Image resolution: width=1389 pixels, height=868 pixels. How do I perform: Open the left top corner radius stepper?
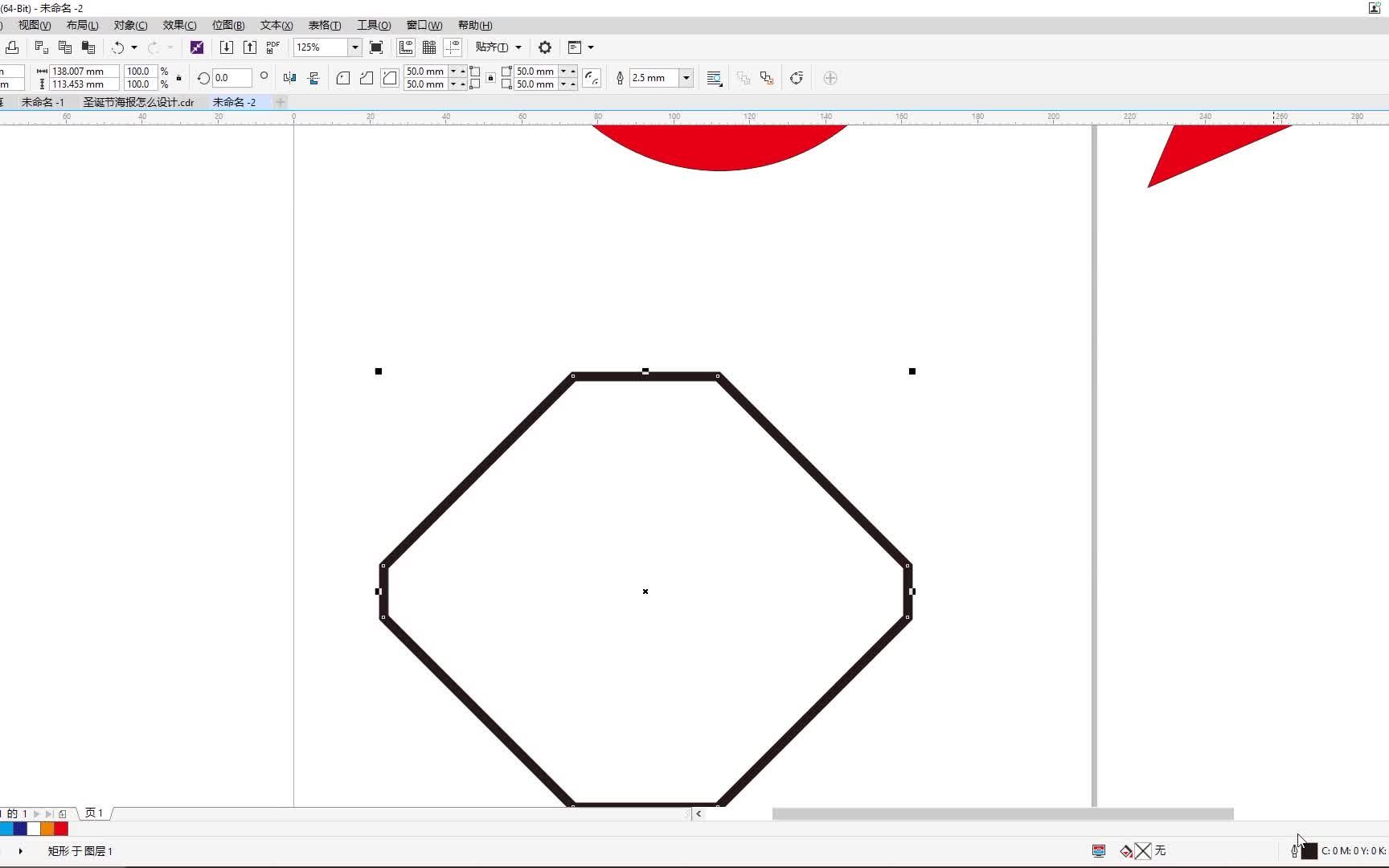click(457, 72)
